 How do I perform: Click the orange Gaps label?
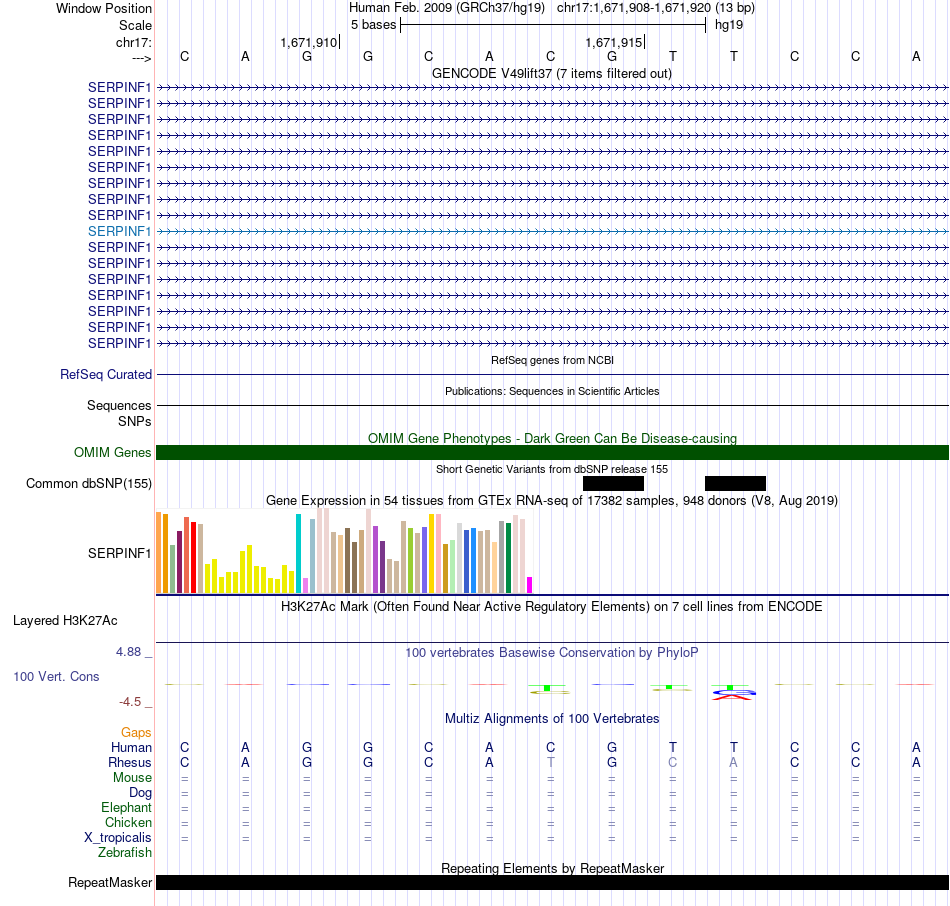(x=136, y=733)
